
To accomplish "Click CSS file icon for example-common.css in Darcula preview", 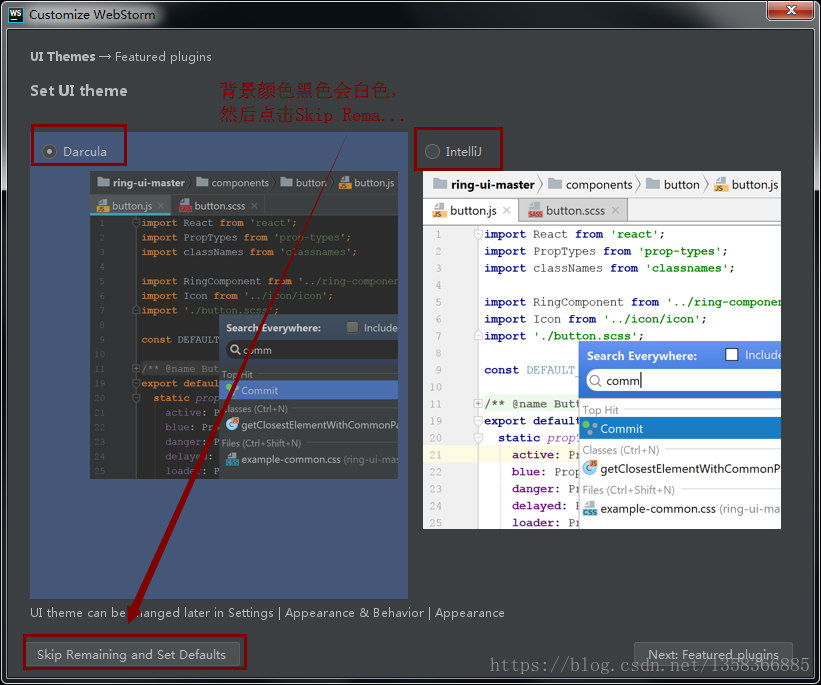I will pyautogui.click(x=232, y=459).
